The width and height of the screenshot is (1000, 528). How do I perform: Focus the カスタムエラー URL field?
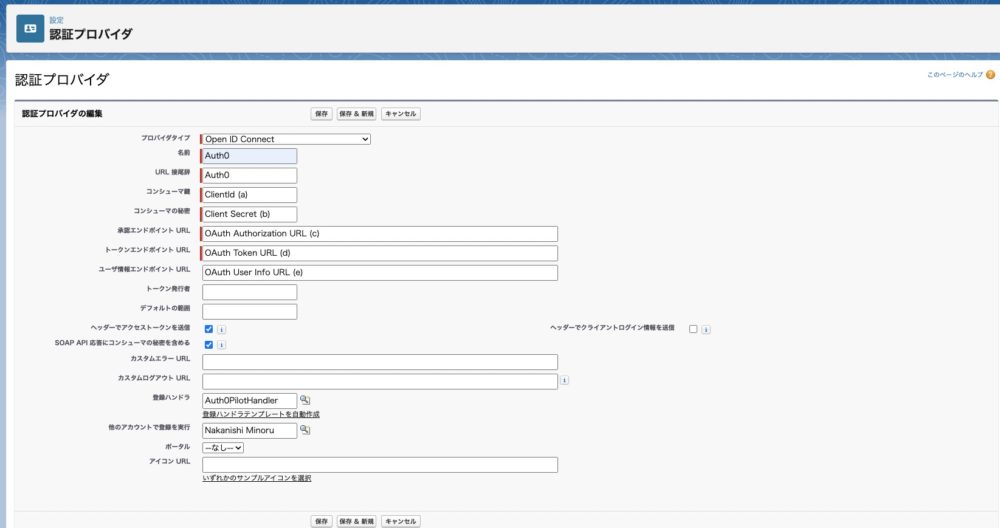click(379, 362)
